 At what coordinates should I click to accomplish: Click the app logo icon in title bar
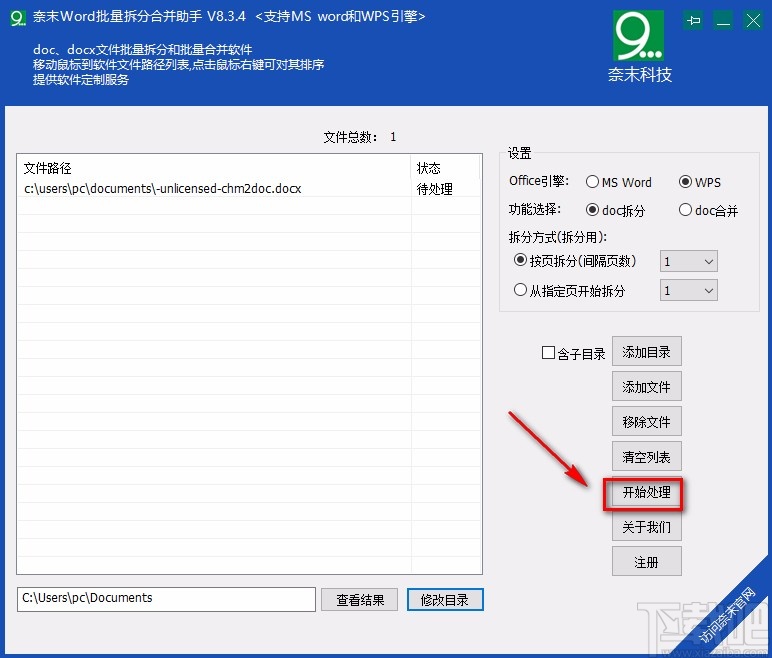17,18
